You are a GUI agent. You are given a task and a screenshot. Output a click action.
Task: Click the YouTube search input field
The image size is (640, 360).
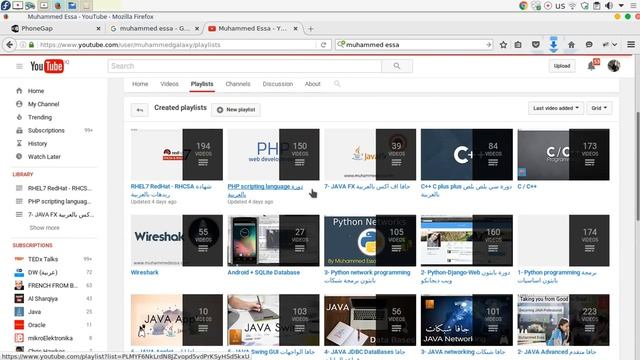(x=244, y=66)
